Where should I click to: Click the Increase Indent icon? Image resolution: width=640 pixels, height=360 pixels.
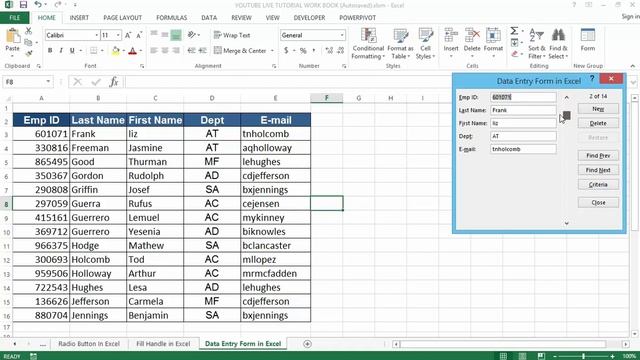pos(202,51)
